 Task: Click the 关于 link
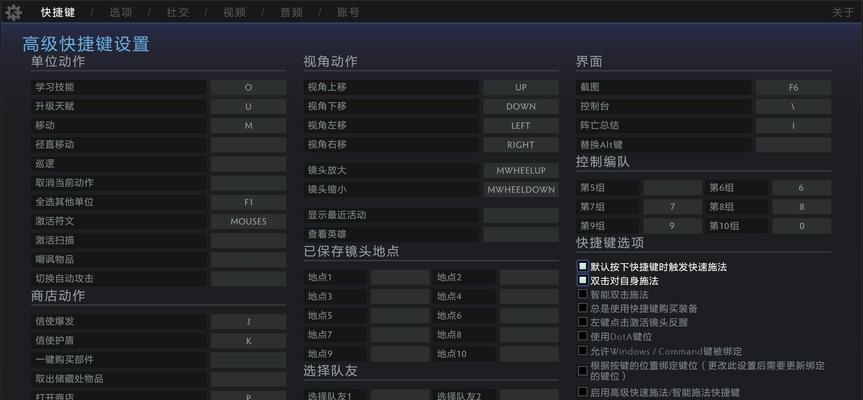(x=842, y=12)
